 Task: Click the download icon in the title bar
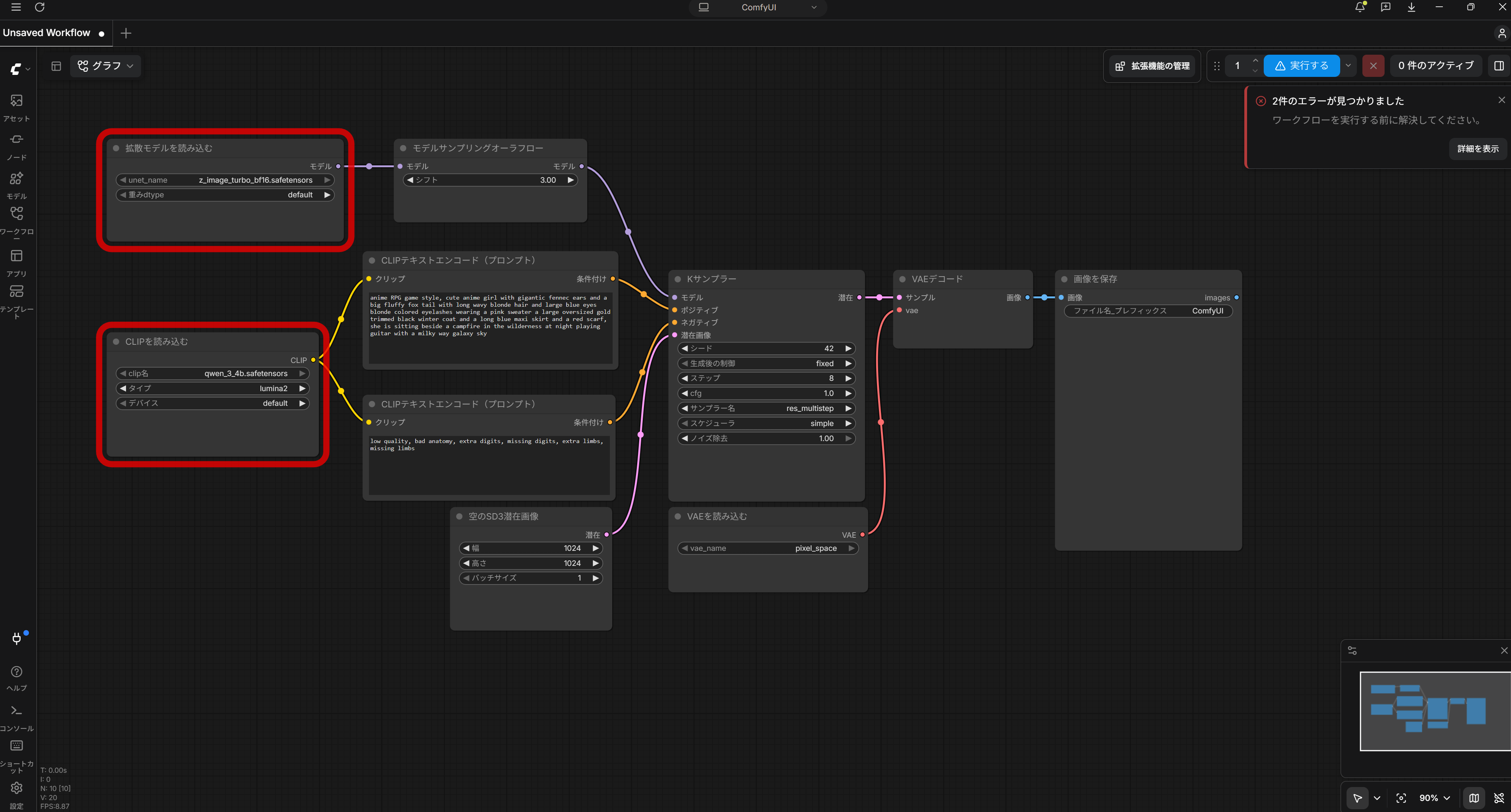pyautogui.click(x=1411, y=7)
